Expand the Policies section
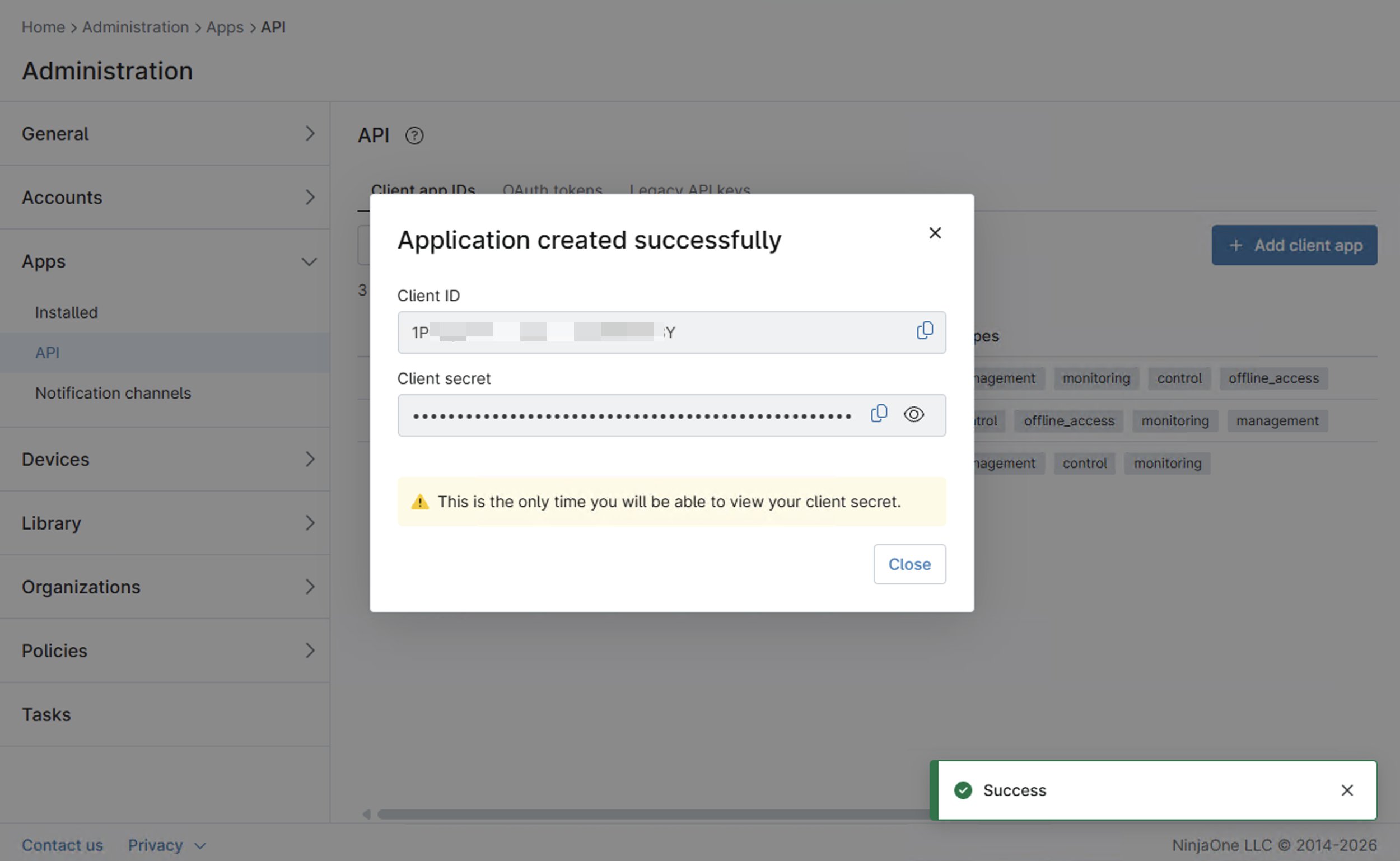The width and height of the screenshot is (1400, 861). (165, 651)
